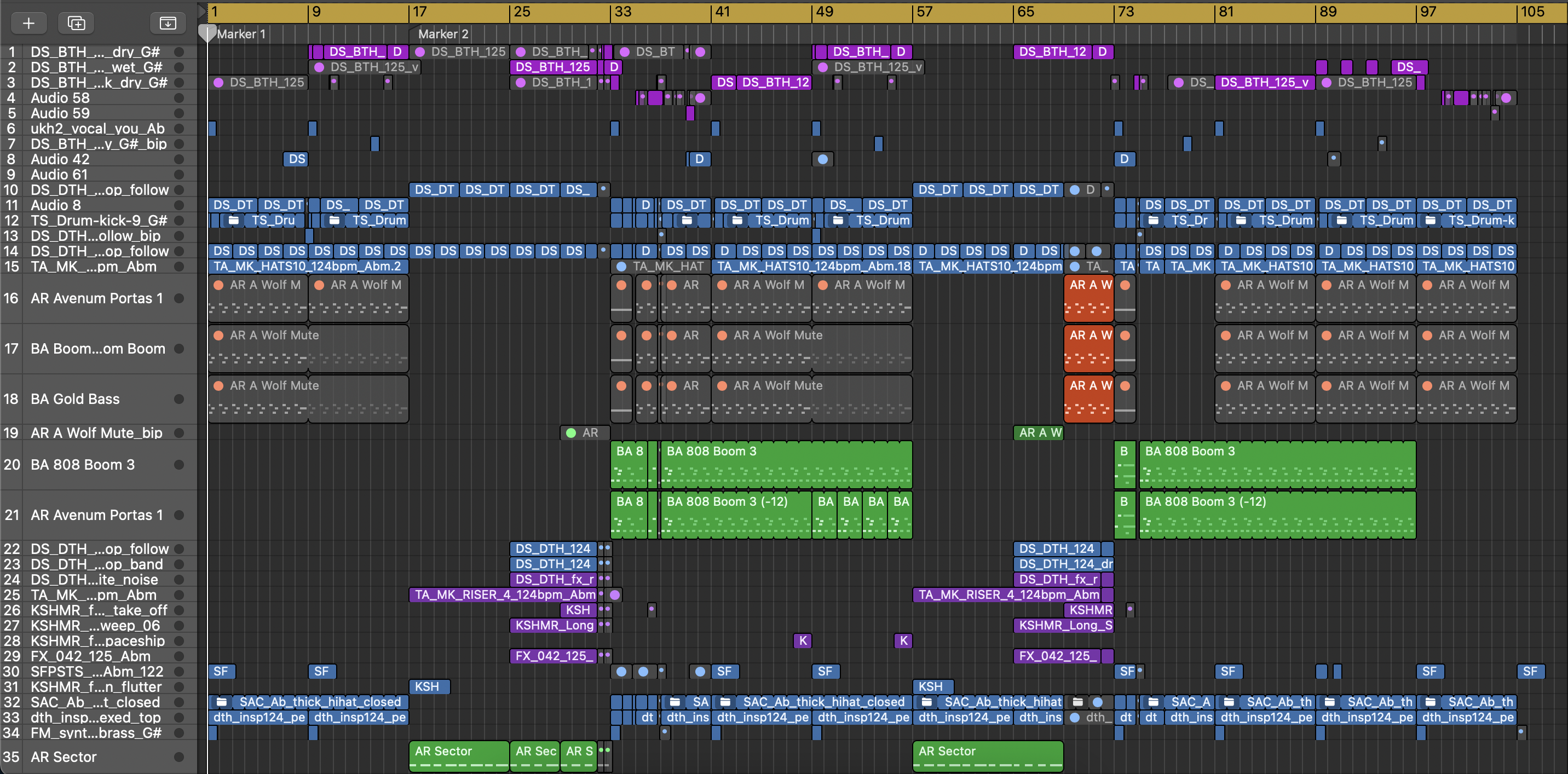The image size is (1568, 774).
Task: Select the orange AR A W region on track 16
Action: [x=1089, y=298]
